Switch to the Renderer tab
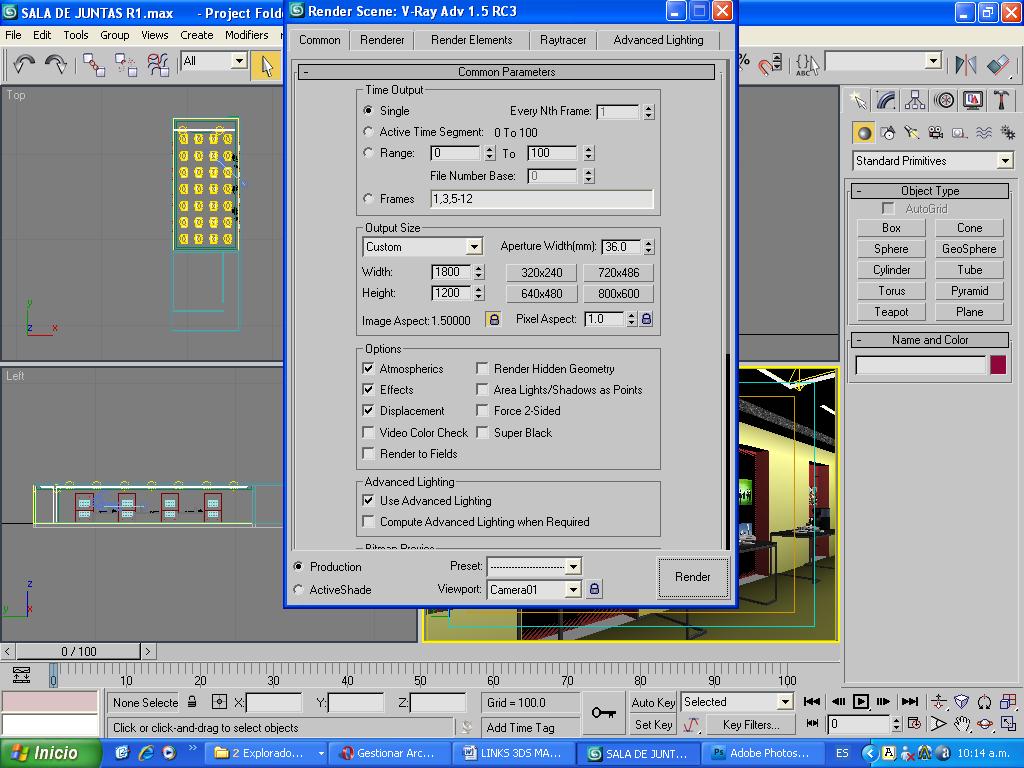Viewport: 1024px width, 768px height. [x=382, y=40]
